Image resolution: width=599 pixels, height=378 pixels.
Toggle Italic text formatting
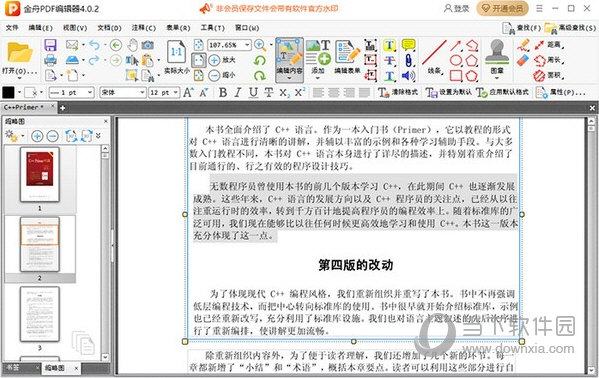click(x=238, y=92)
